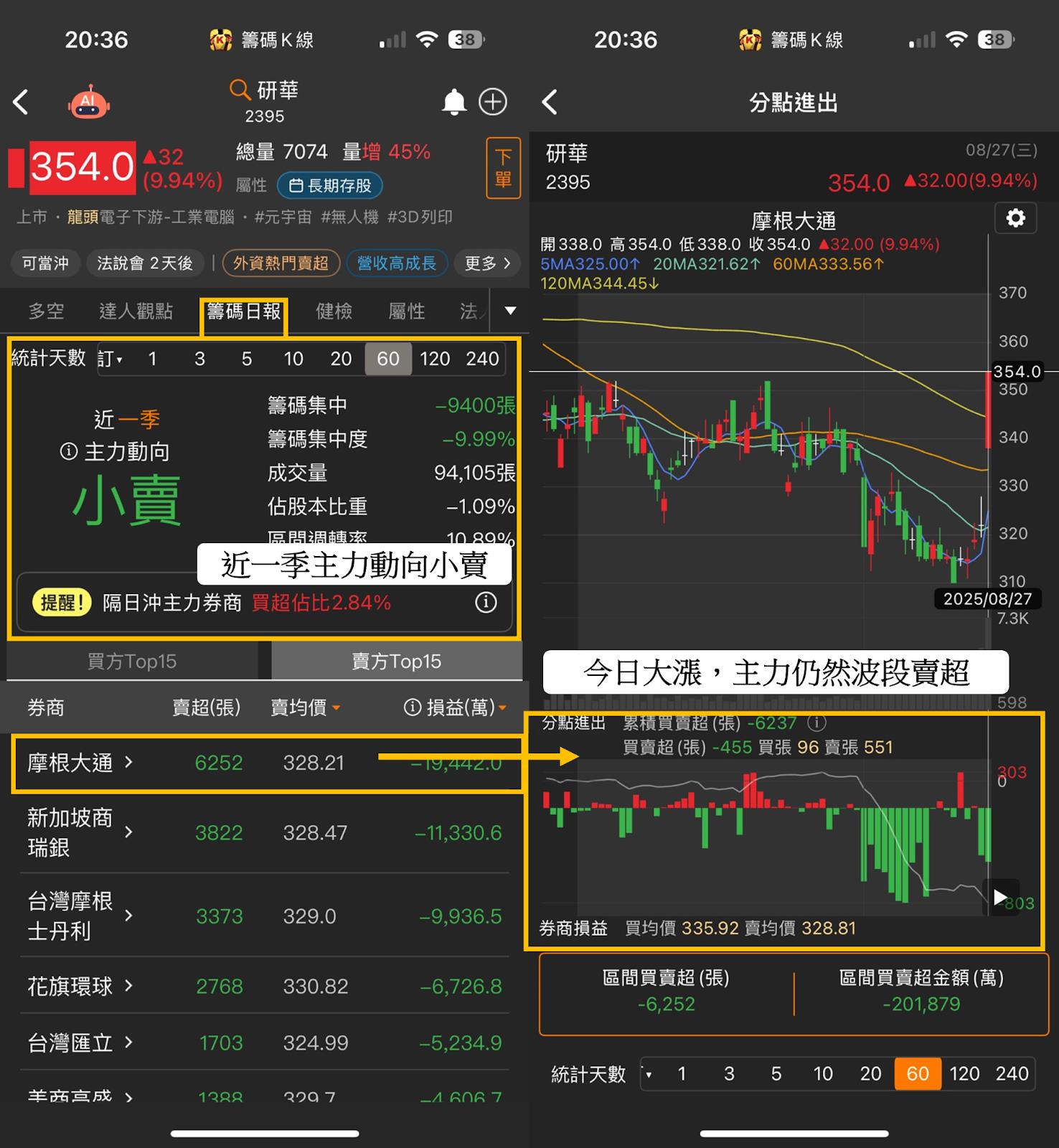Tap the 下單 order button
Viewport: 1059px width, 1148px height.
[x=503, y=167]
